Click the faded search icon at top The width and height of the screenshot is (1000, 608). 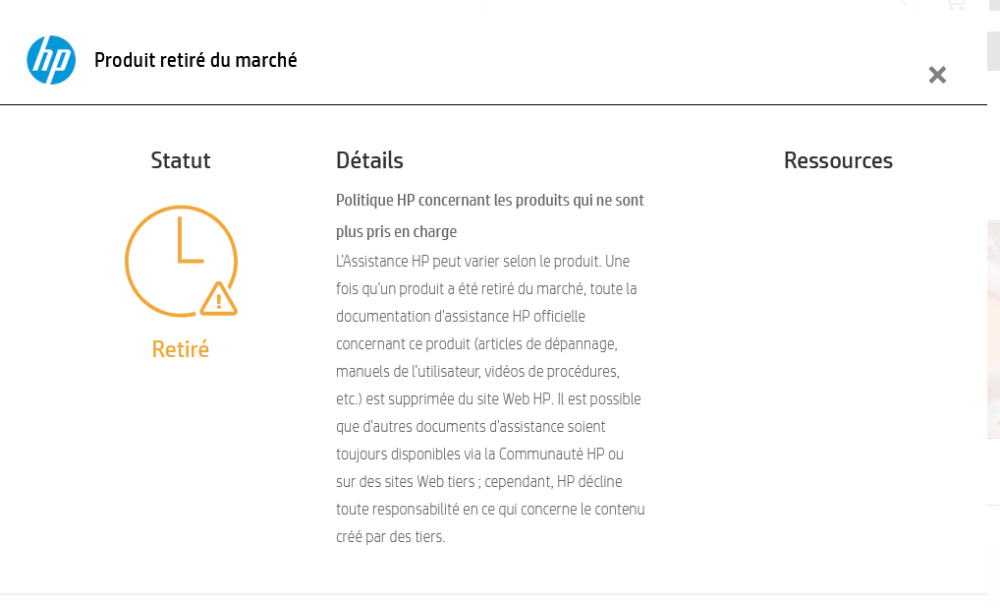click(x=901, y=3)
